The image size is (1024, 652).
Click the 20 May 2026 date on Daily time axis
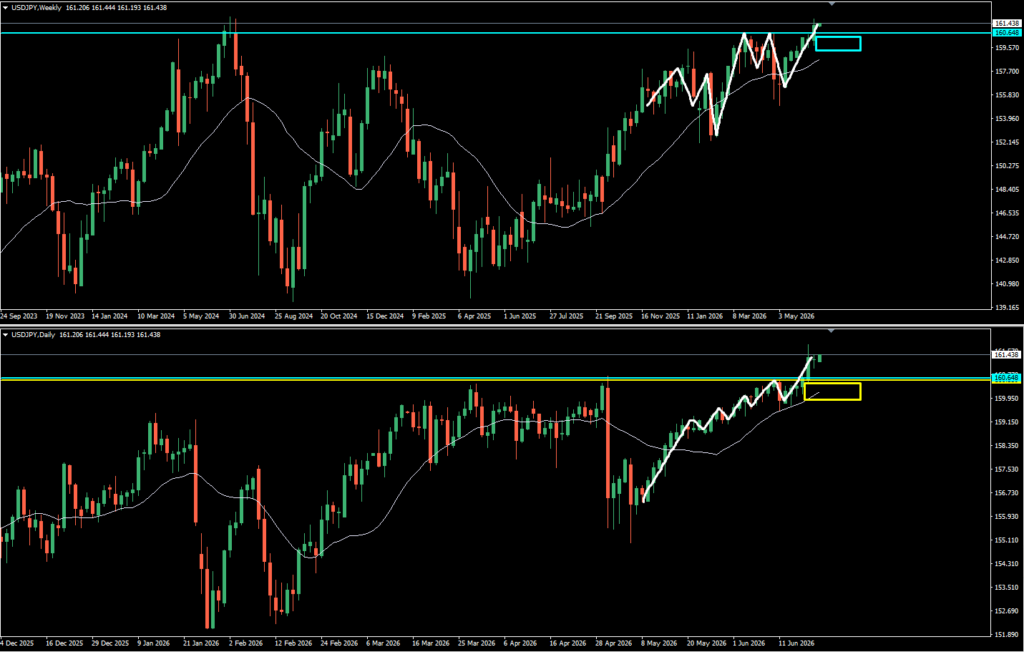click(x=705, y=643)
